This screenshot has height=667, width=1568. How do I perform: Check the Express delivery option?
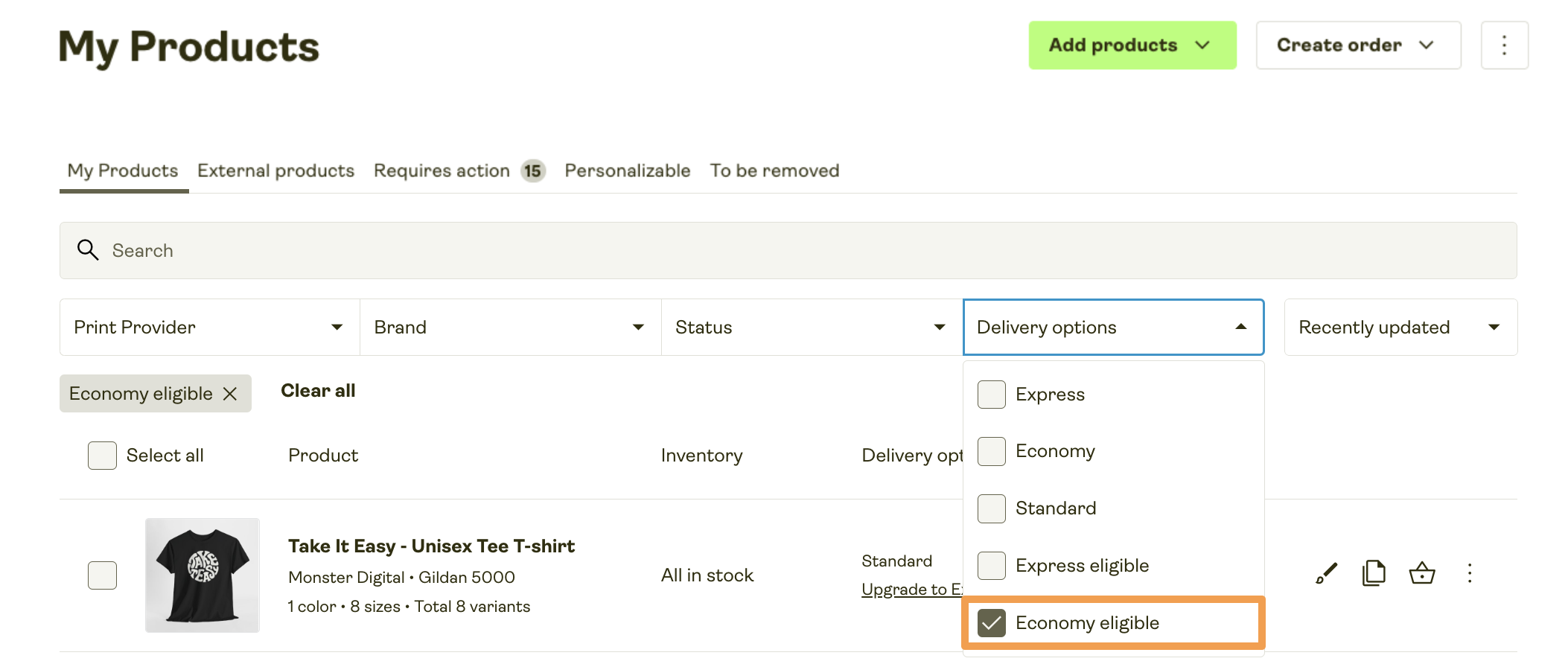(992, 395)
